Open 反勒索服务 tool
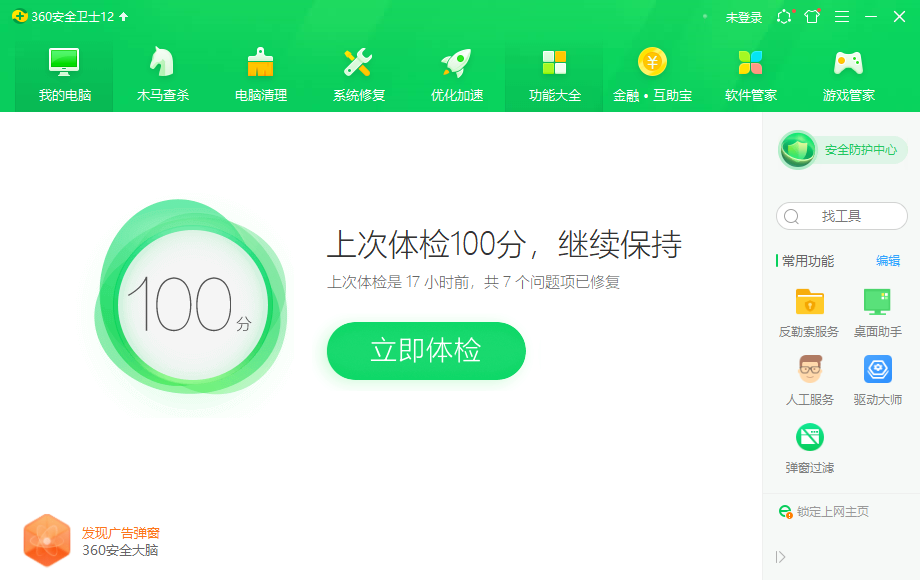 point(809,313)
